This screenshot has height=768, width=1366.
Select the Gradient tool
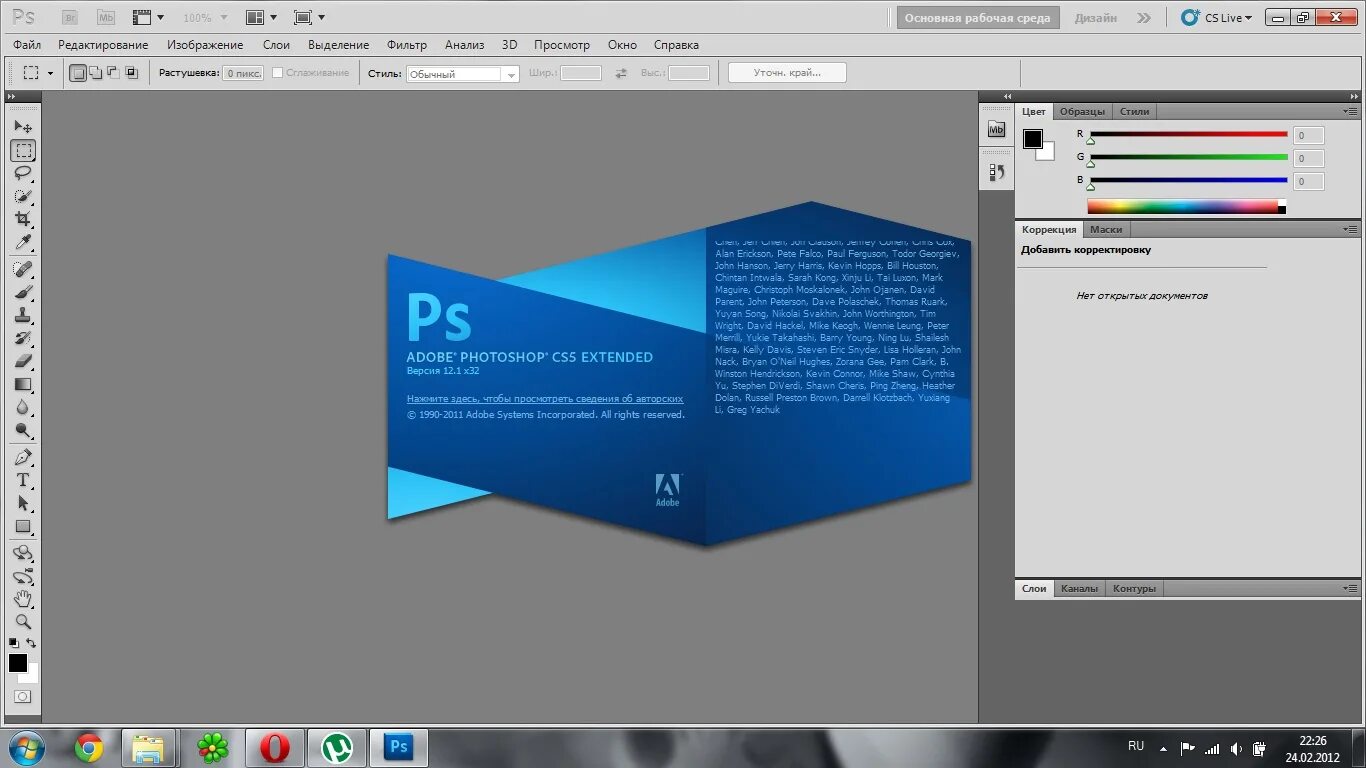point(23,385)
